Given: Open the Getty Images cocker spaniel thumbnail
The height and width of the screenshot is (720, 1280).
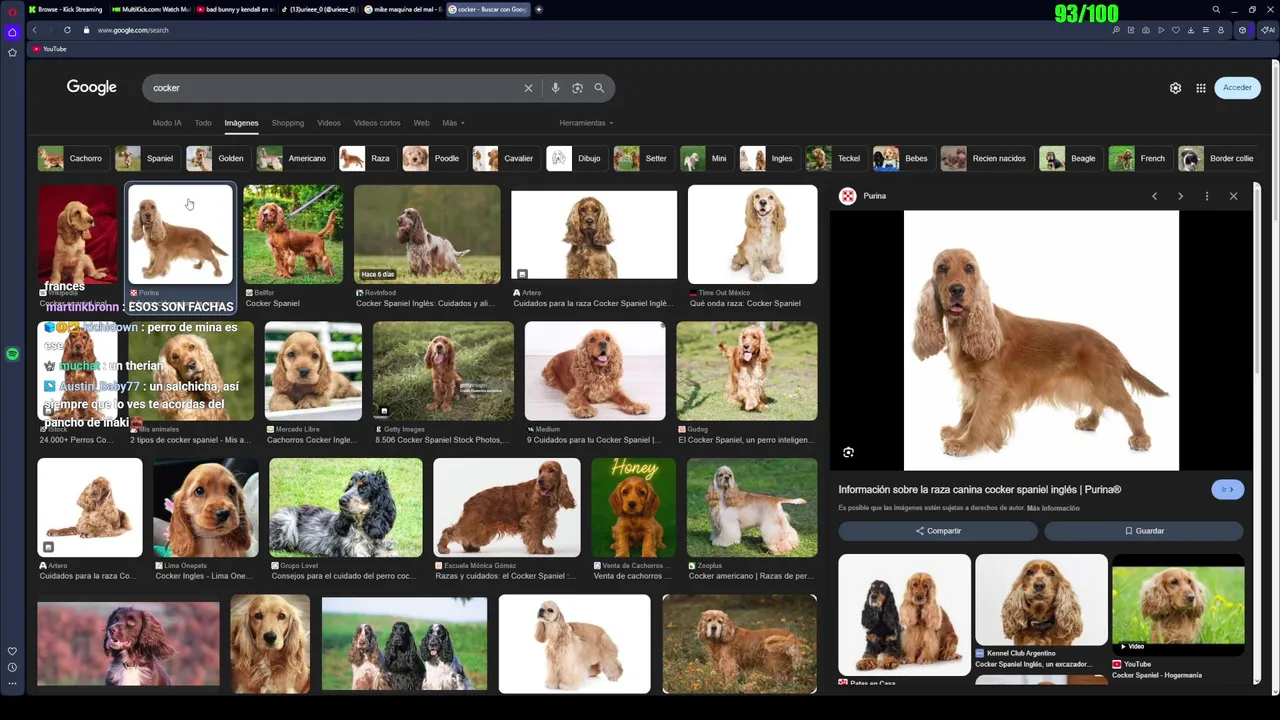Looking at the screenshot, I should click(x=443, y=371).
